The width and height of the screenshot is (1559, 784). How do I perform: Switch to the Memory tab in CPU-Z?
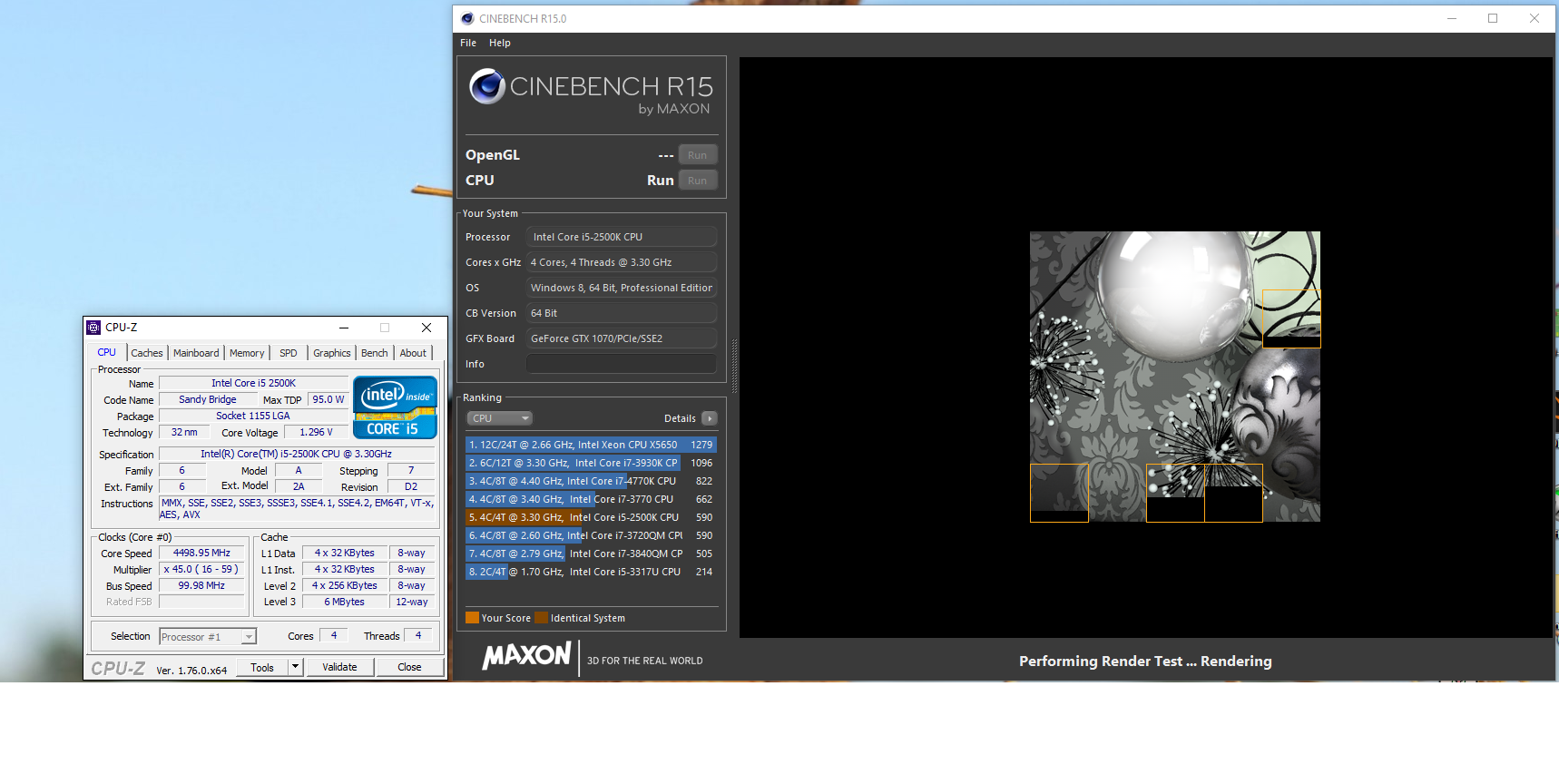click(x=247, y=353)
